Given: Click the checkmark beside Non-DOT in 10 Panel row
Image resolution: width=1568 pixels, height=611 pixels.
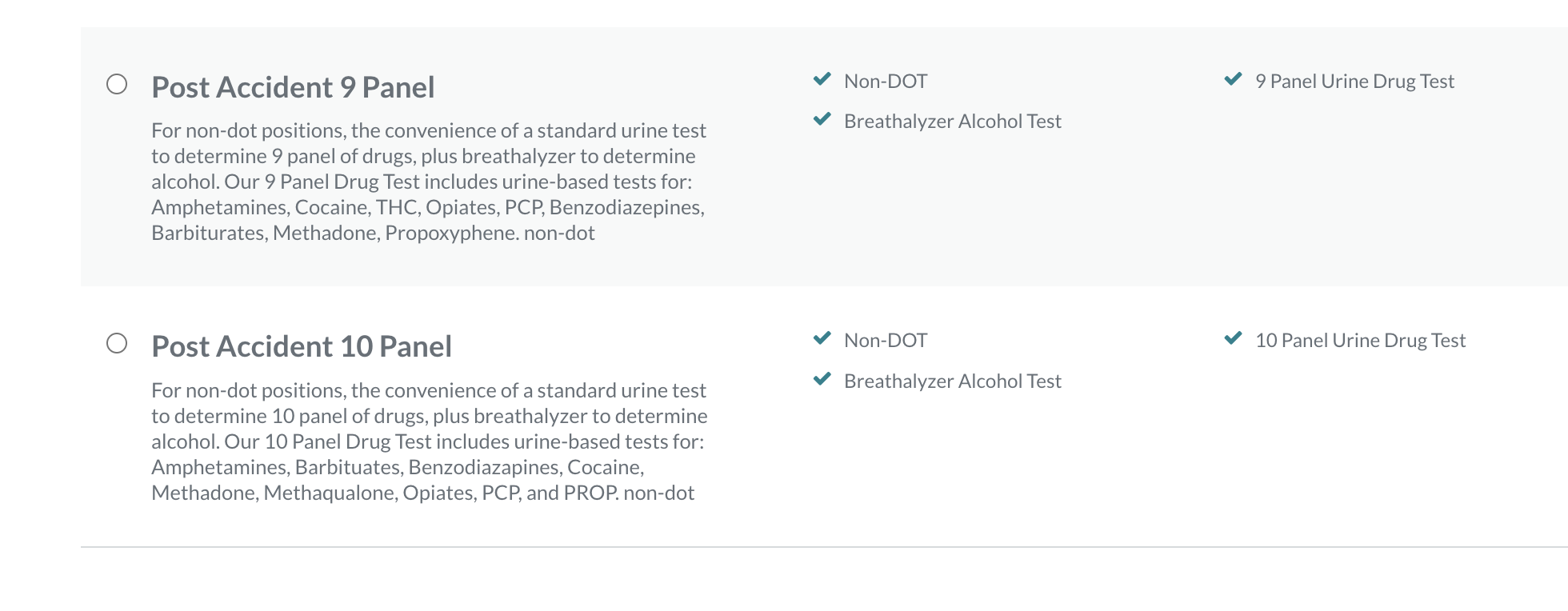Looking at the screenshot, I should pos(822,338).
